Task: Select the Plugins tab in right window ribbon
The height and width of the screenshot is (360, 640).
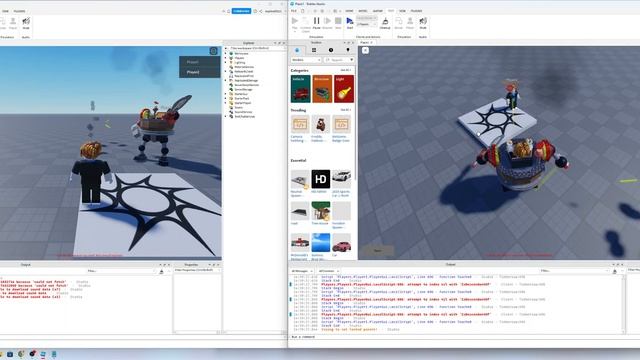Action: 416,11
